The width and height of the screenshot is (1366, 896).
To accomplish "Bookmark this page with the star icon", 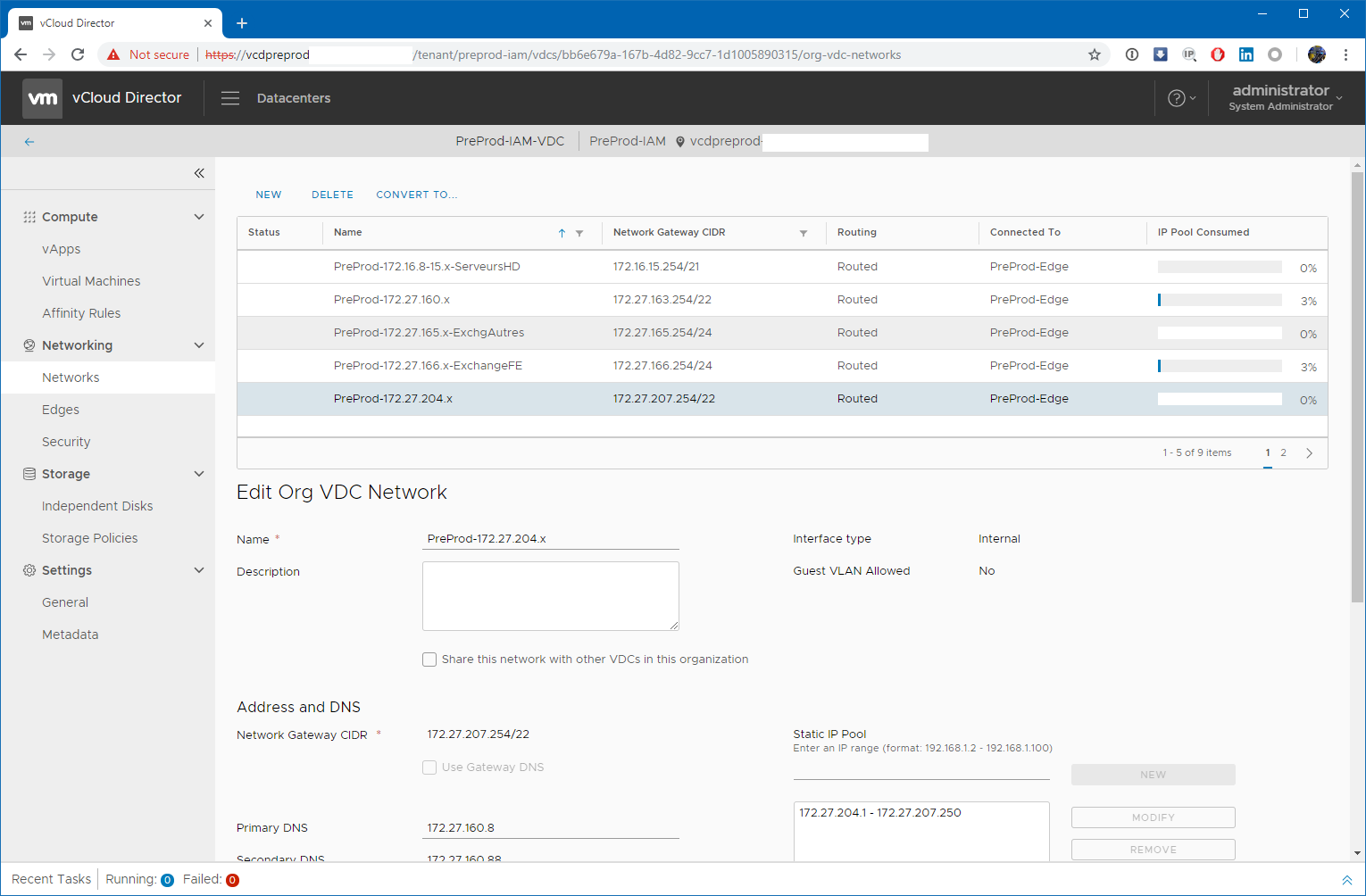I will [1095, 54].
